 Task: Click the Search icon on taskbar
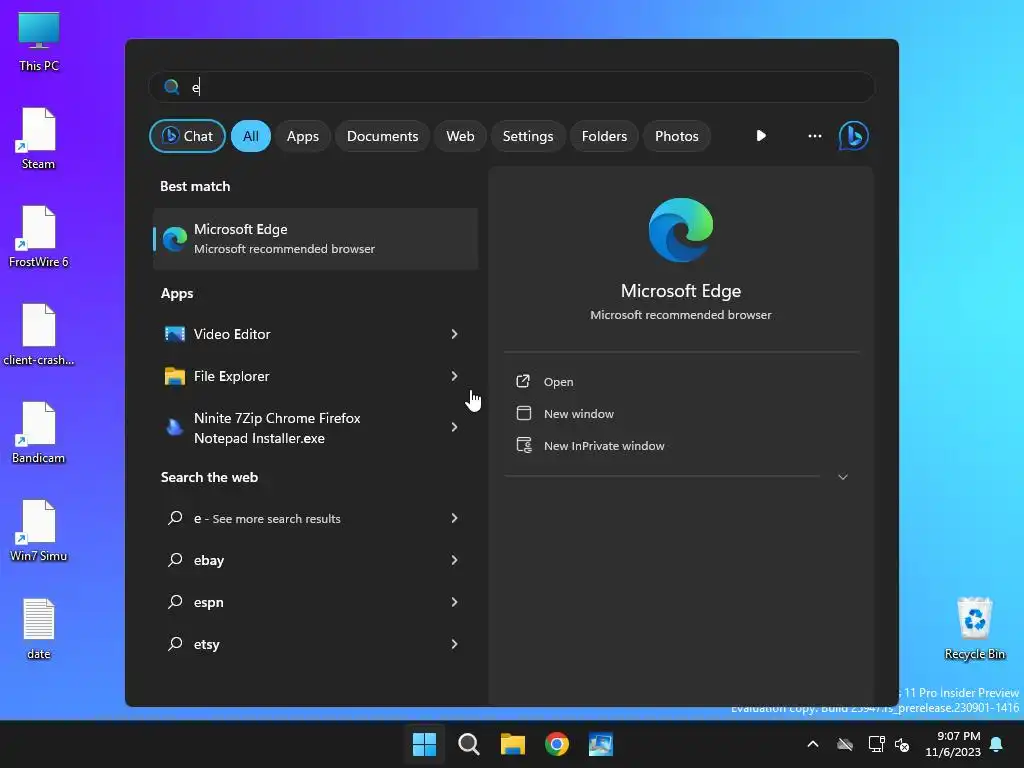coord(468,744)
